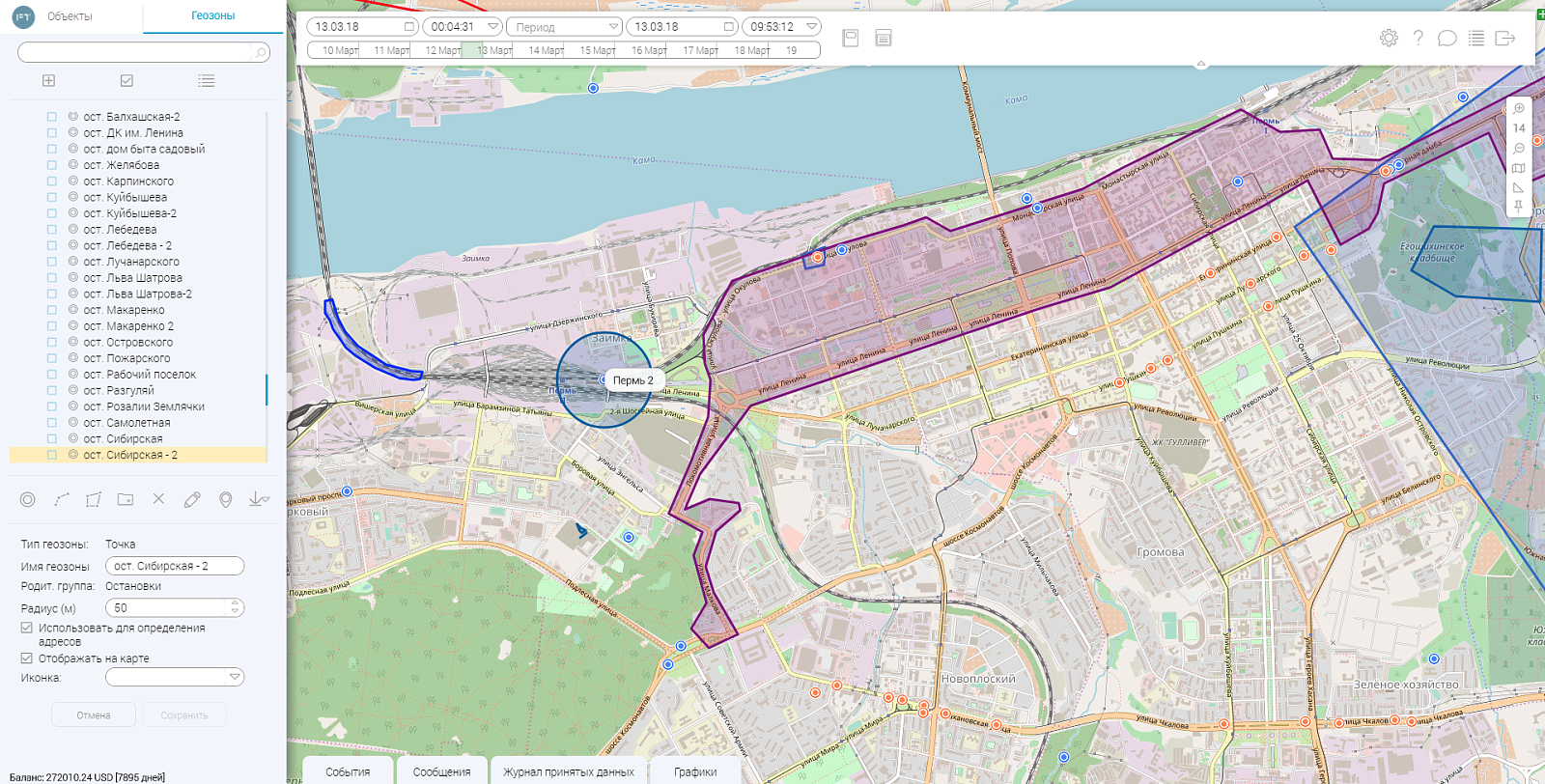Open settings gear in top toolbar
Screen dimensions: 1545x784
(x=1389, y=38)
